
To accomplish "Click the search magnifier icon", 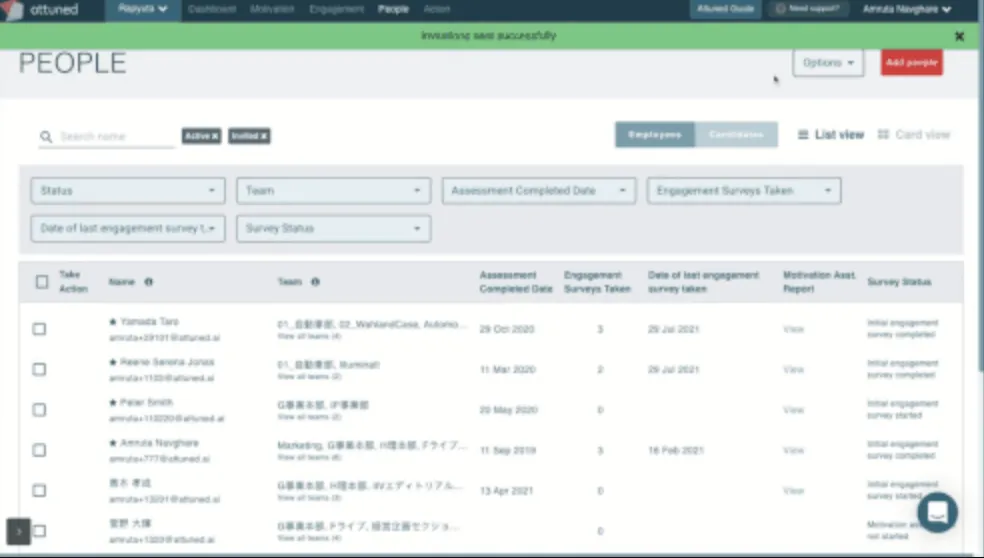I will [x=46, y=137].
